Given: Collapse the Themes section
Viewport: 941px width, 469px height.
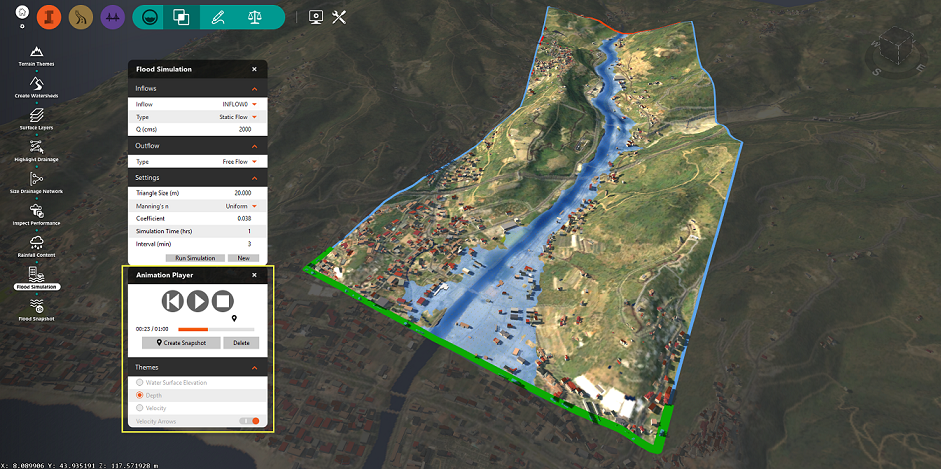Looking at the screenshot, I should (254, 367).
